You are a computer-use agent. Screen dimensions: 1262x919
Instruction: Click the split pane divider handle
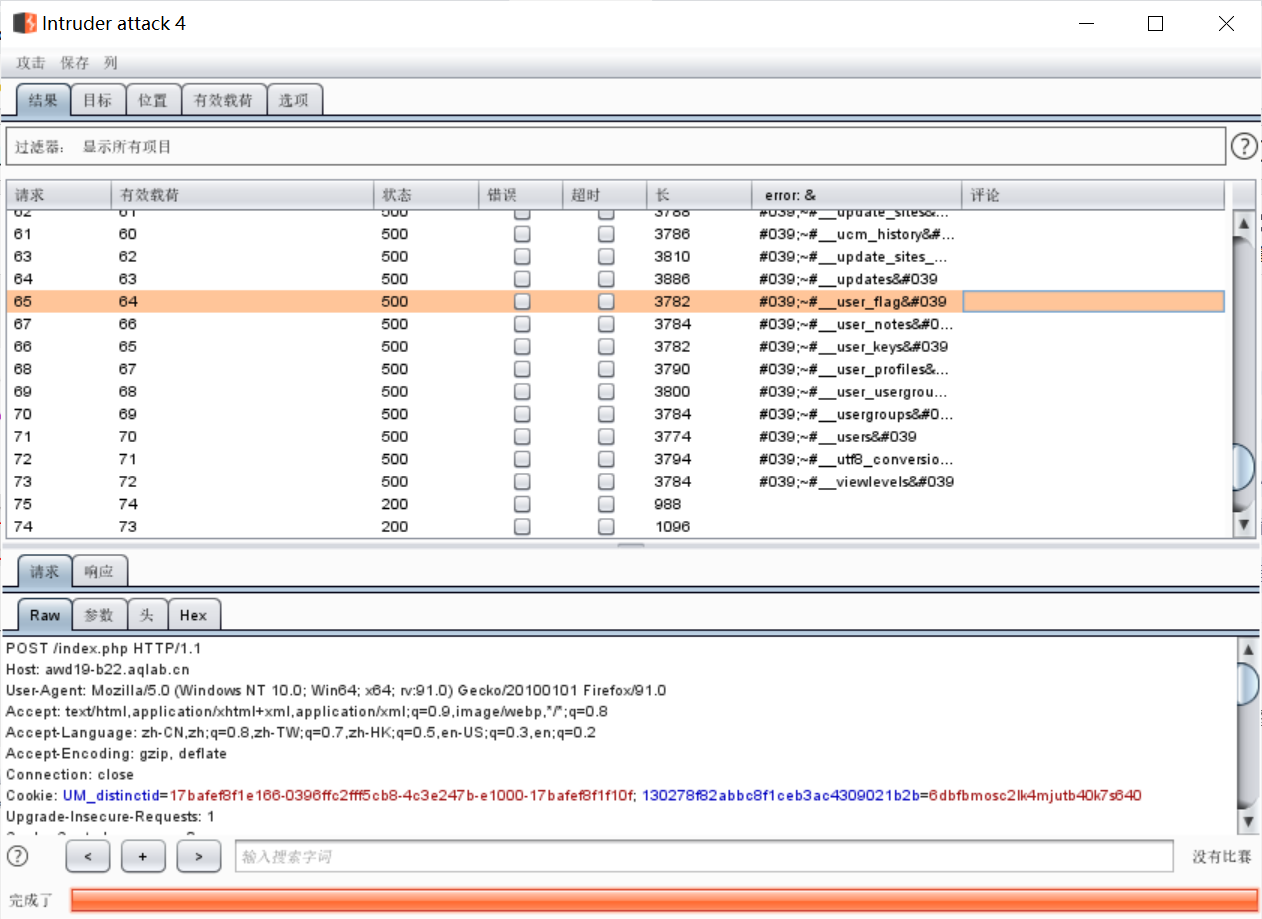tap(631, 546)
